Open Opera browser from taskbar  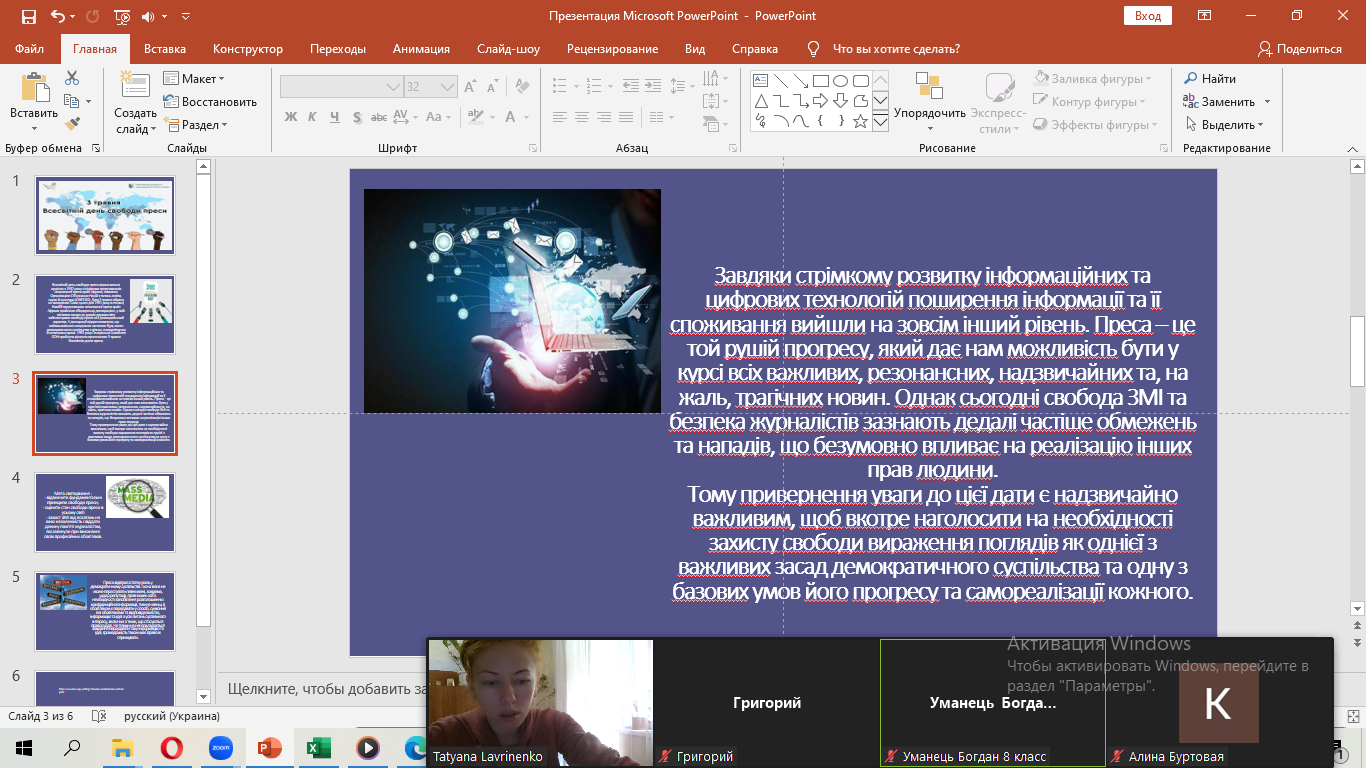coord(172,748)
